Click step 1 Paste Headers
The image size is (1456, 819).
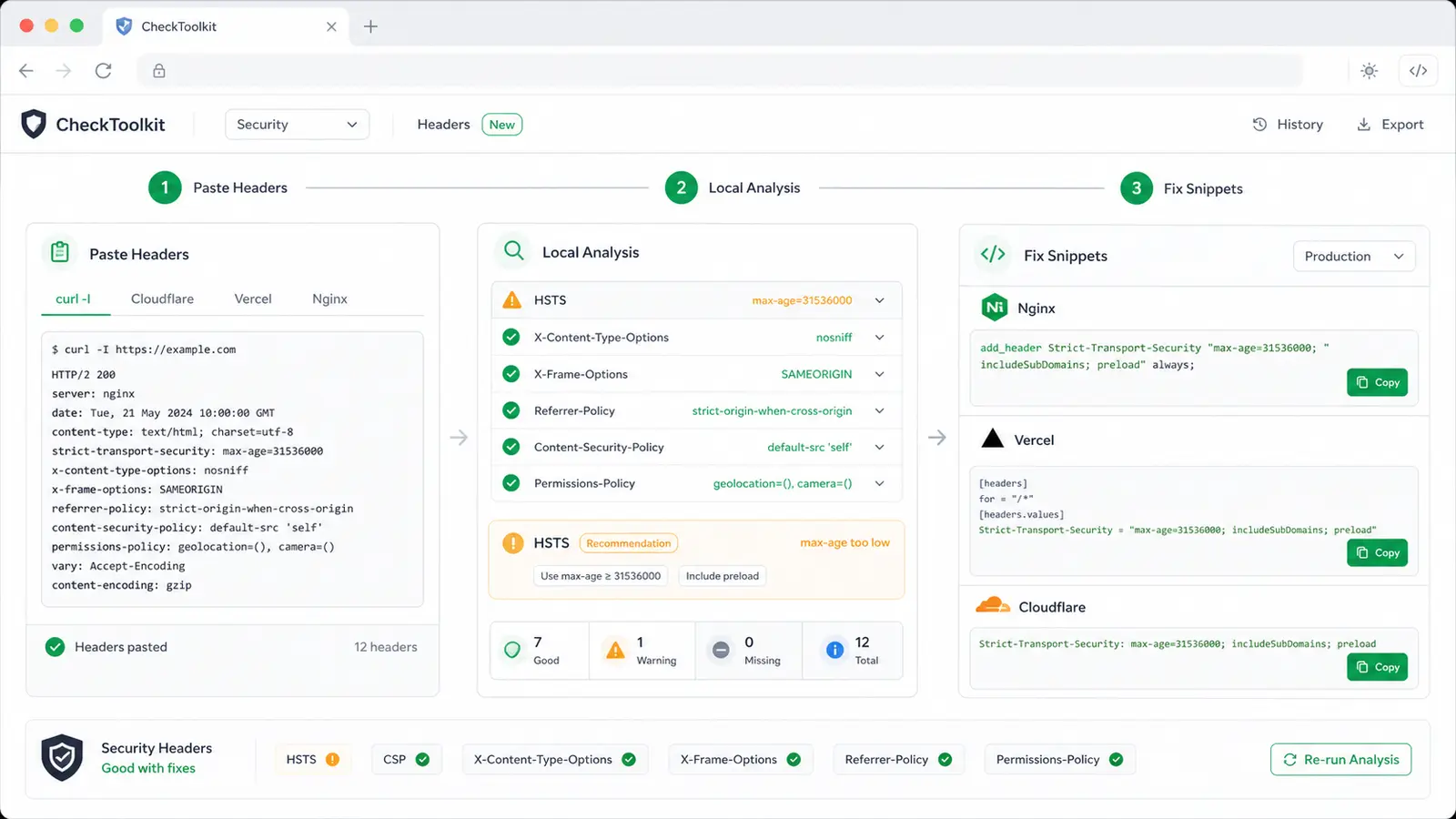(218, 187)
